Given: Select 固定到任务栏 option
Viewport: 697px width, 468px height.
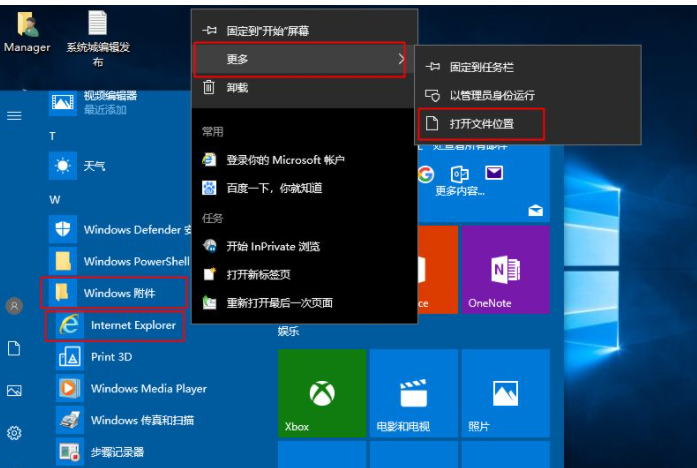Looking at the screenshot, I should pyautogui.click(x=528, y=67).
